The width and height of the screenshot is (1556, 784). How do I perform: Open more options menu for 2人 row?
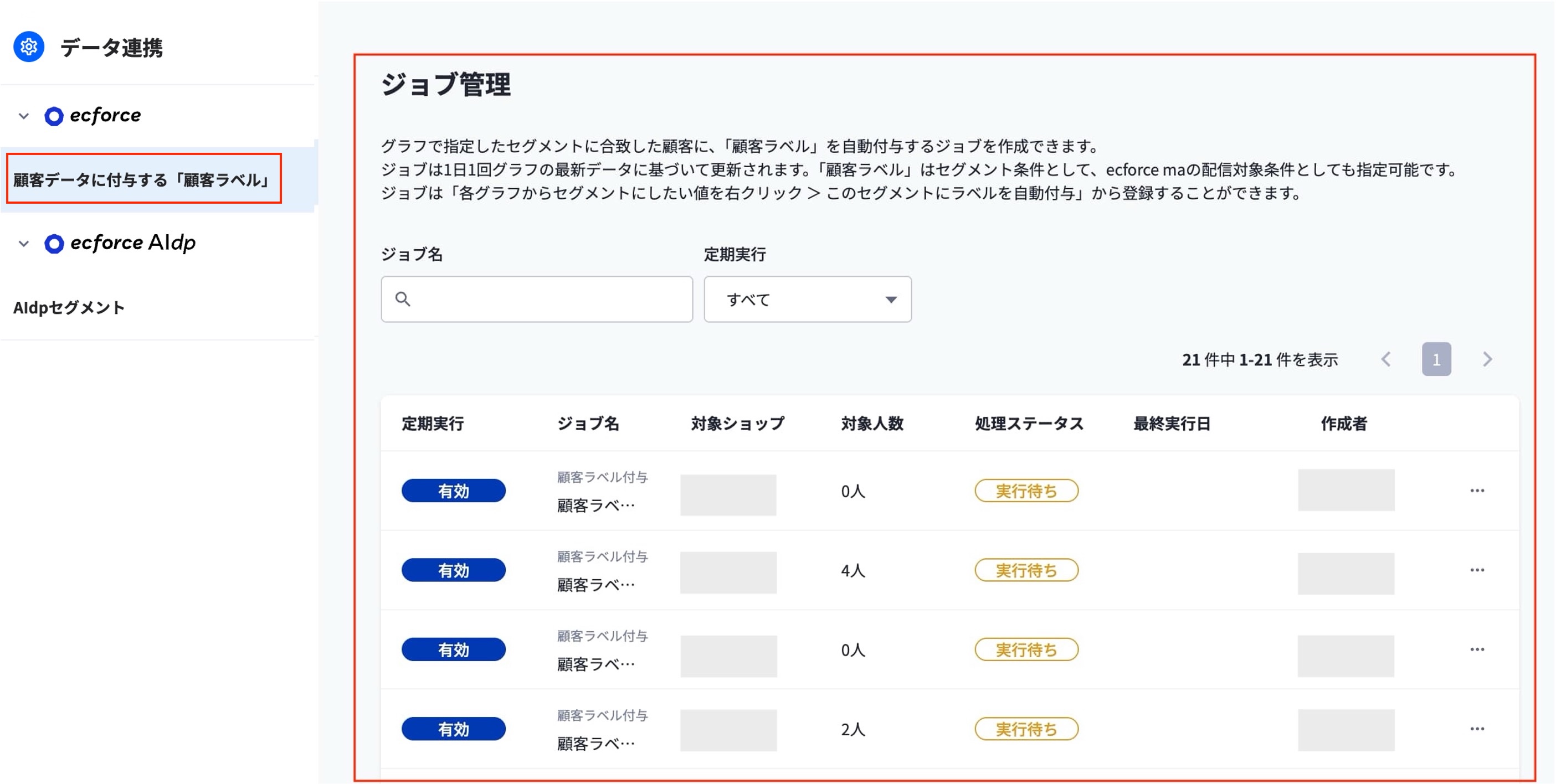(1477, 729)
